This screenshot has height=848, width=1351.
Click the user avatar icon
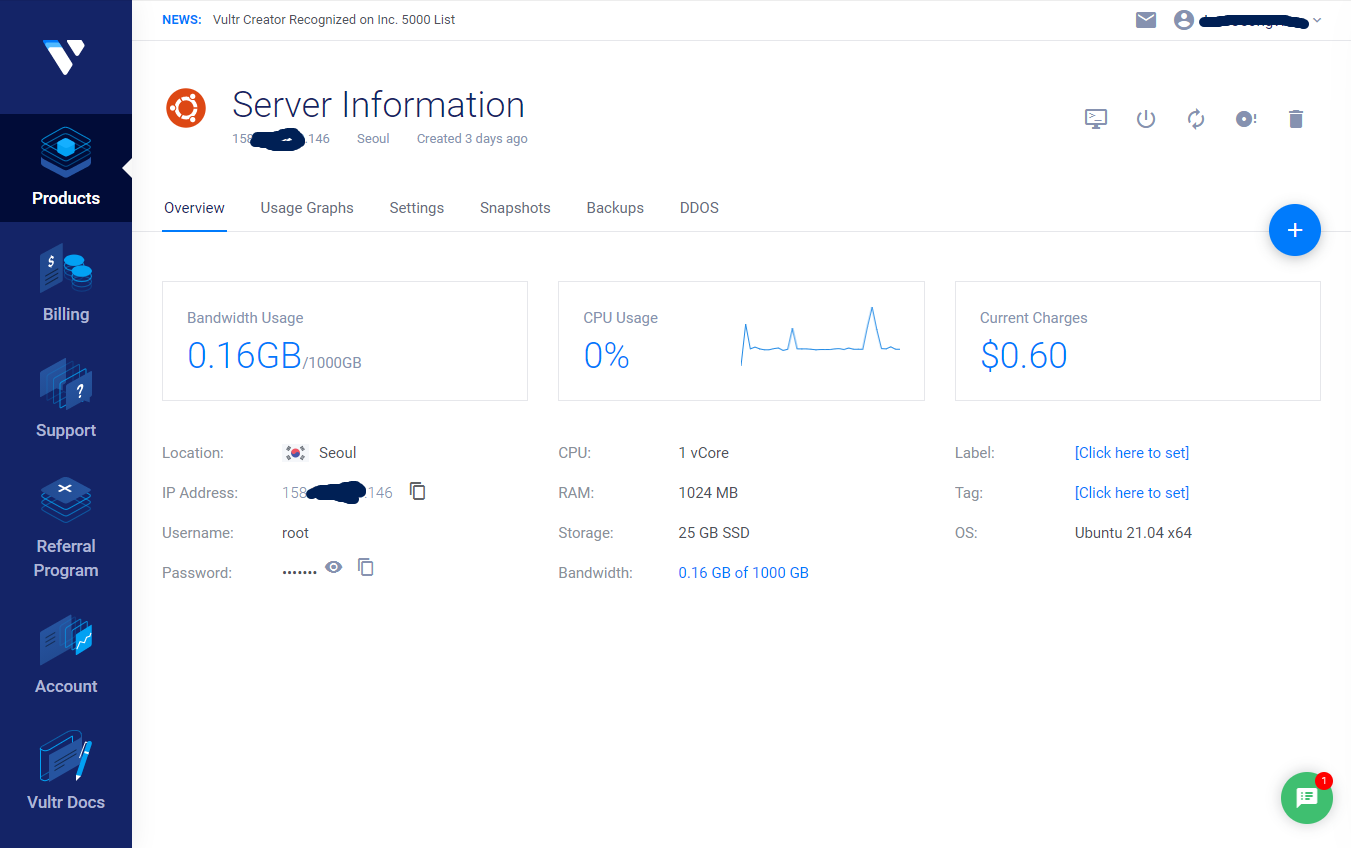(x=1184, y=20)
